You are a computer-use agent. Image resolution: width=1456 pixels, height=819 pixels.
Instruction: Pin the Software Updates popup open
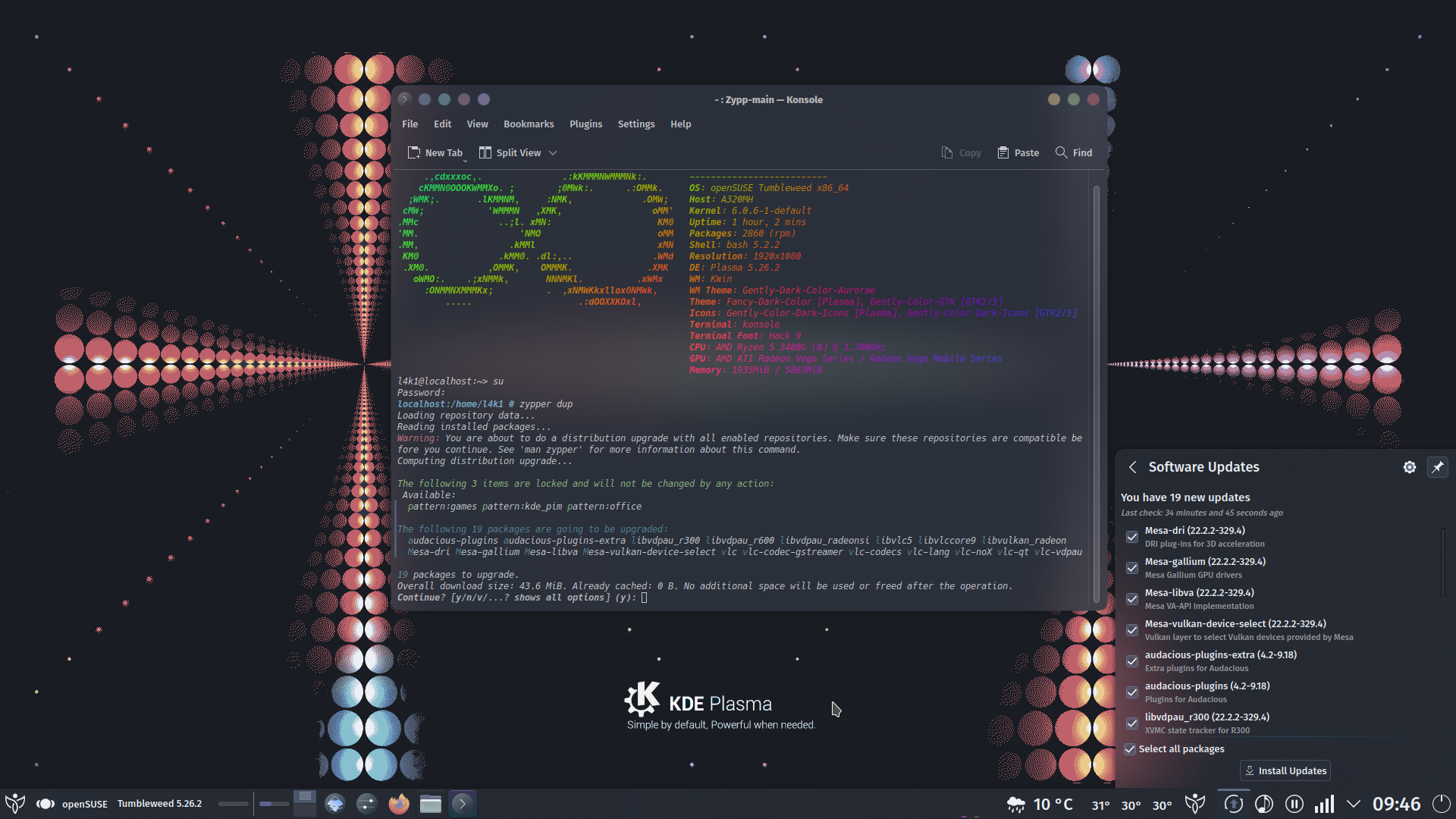(x=1438, y=467)
